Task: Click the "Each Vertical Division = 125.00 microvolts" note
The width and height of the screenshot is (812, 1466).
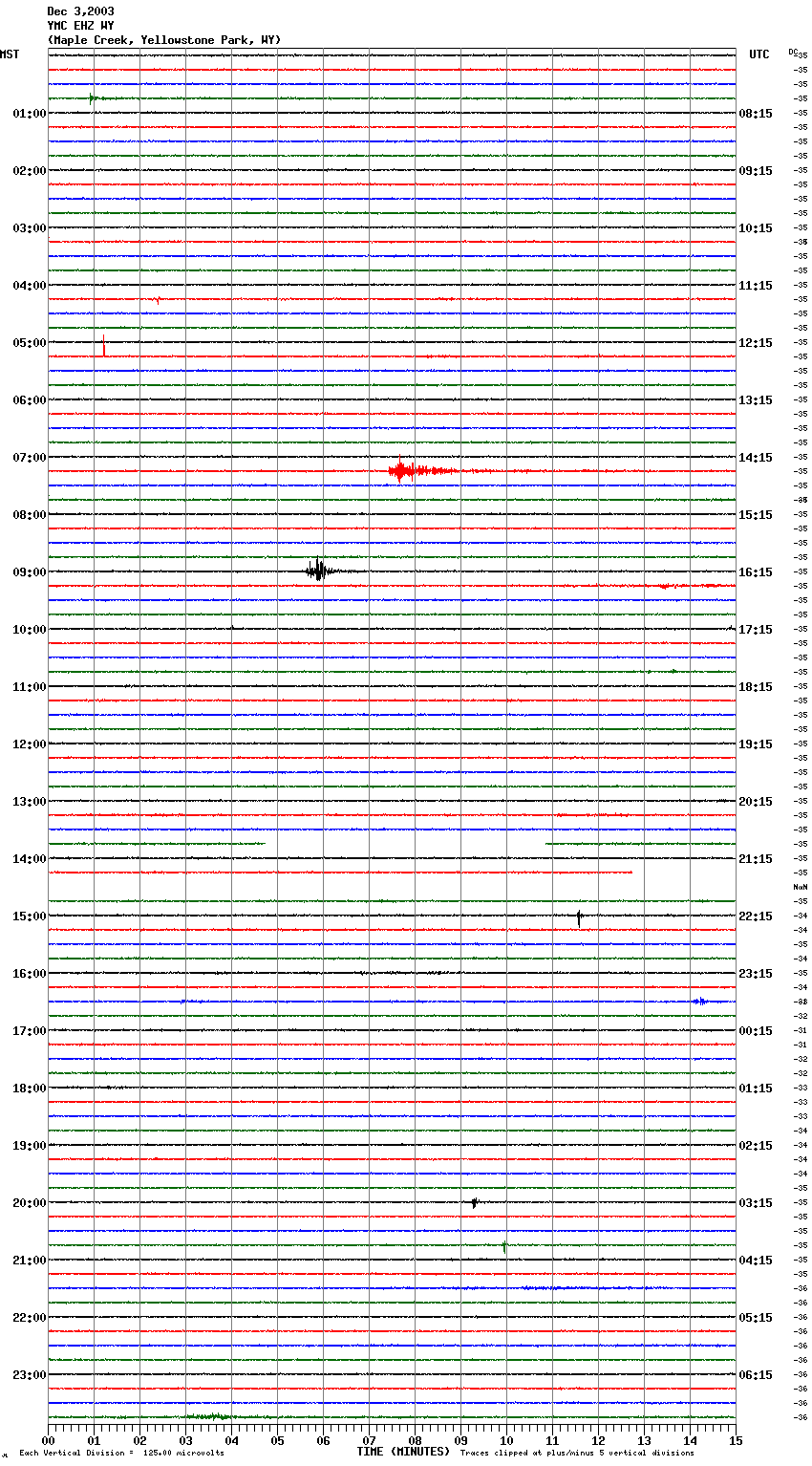Action: pos(122,1453)
